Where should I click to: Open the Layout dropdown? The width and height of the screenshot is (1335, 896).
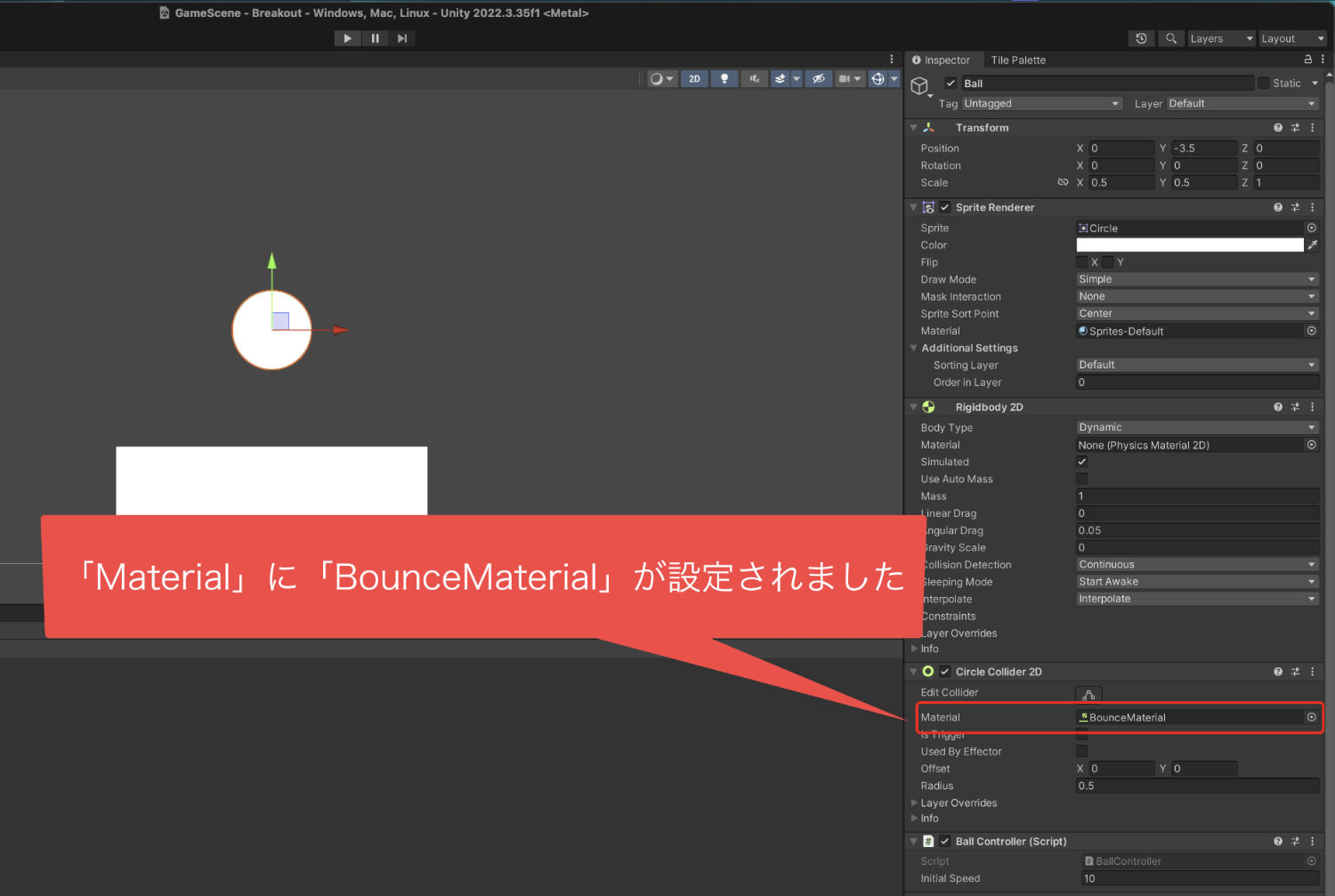point(1292,38)
